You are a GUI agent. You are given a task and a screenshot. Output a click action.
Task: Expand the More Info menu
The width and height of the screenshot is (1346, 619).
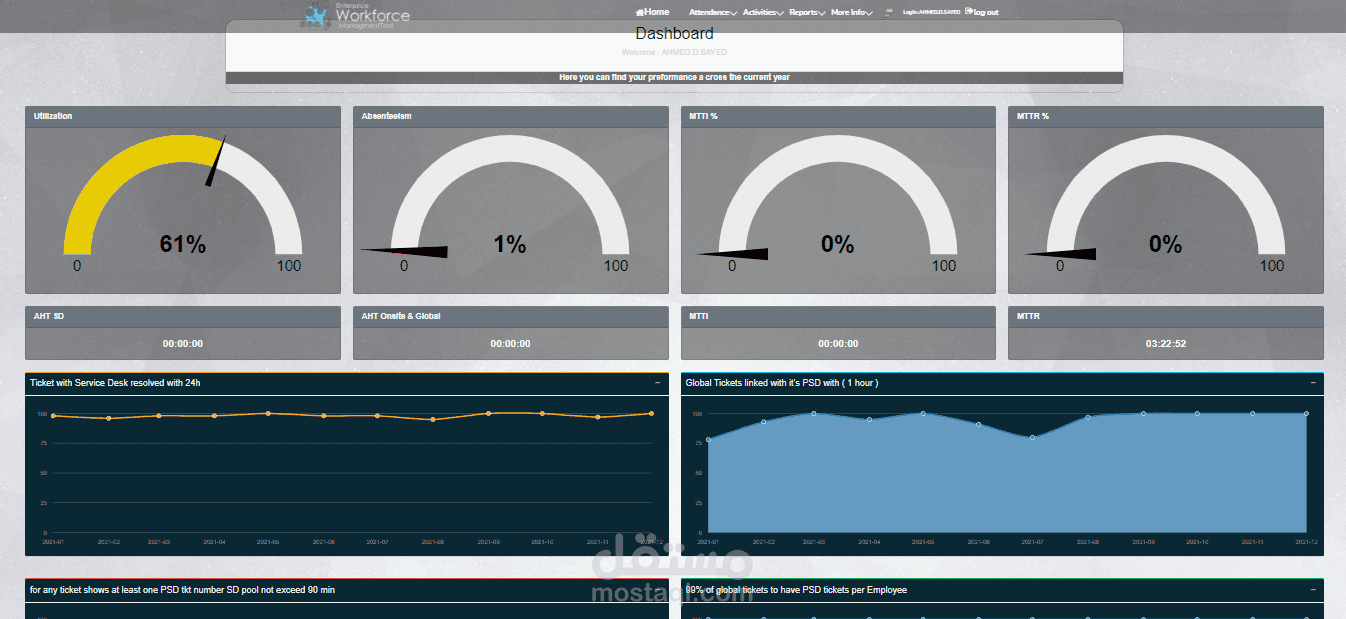[x=851, y=12]
